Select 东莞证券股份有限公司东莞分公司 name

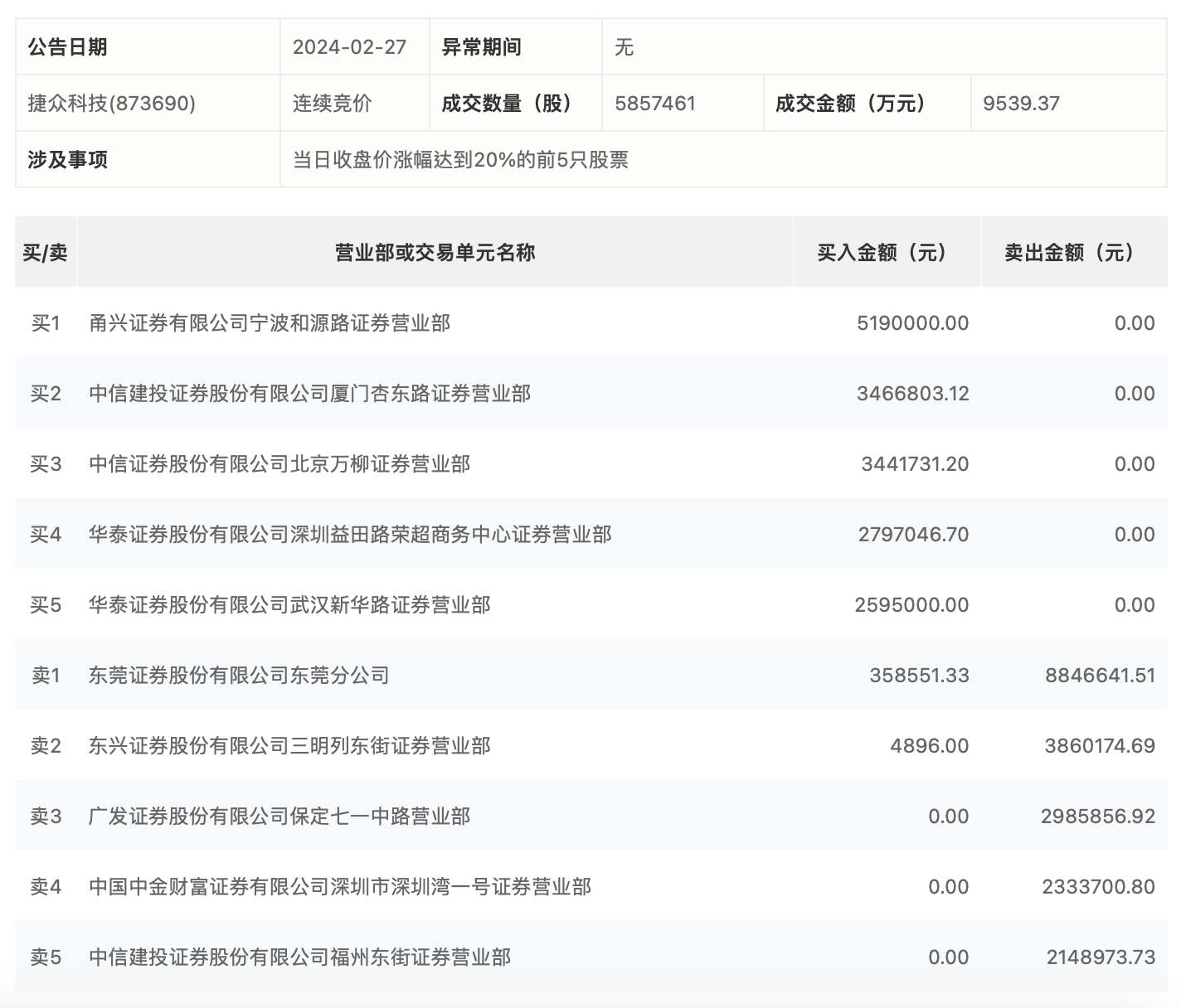tap(239, 675)
